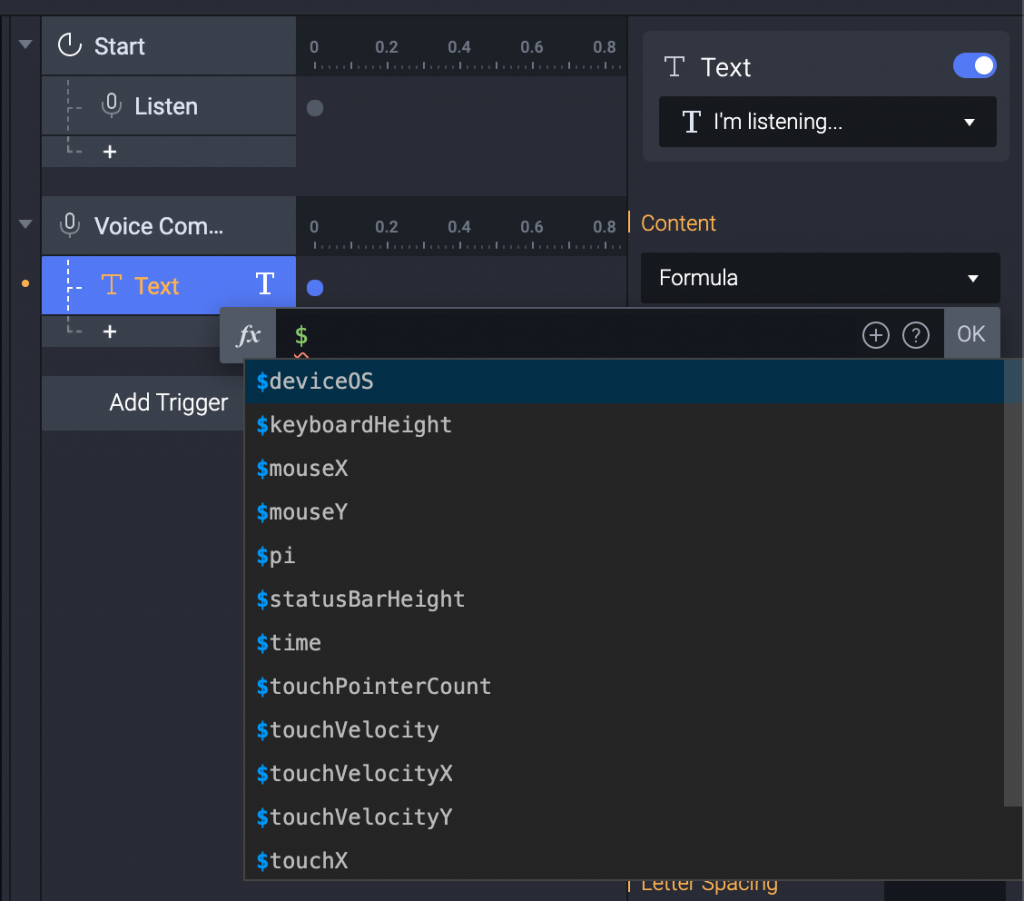Click the Start trigger clock icon
Viewport: 1024px width, 901px height.
69,46
